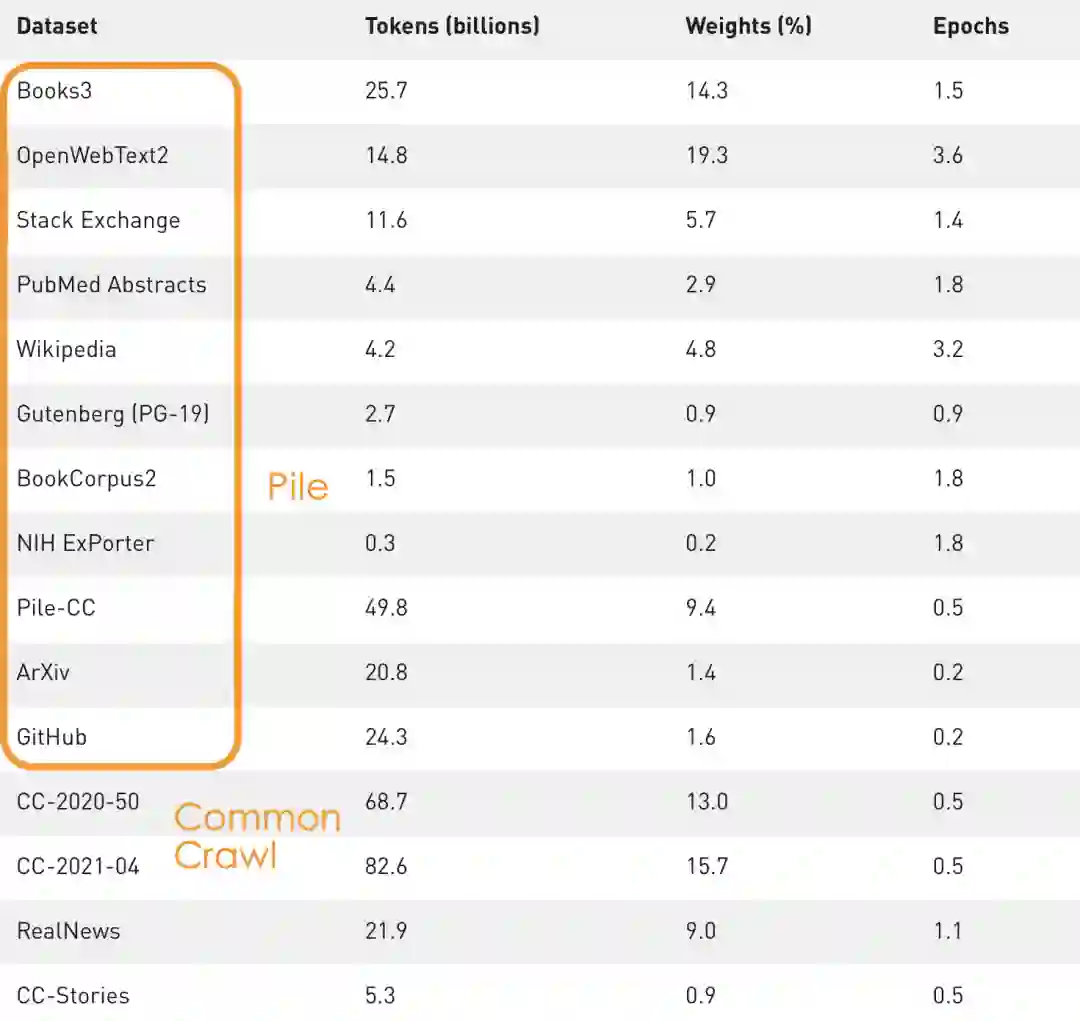Select the BookCorpus2 dataset entry
This screenshot has width=1080, height=1021.
(x=86, y=479)
